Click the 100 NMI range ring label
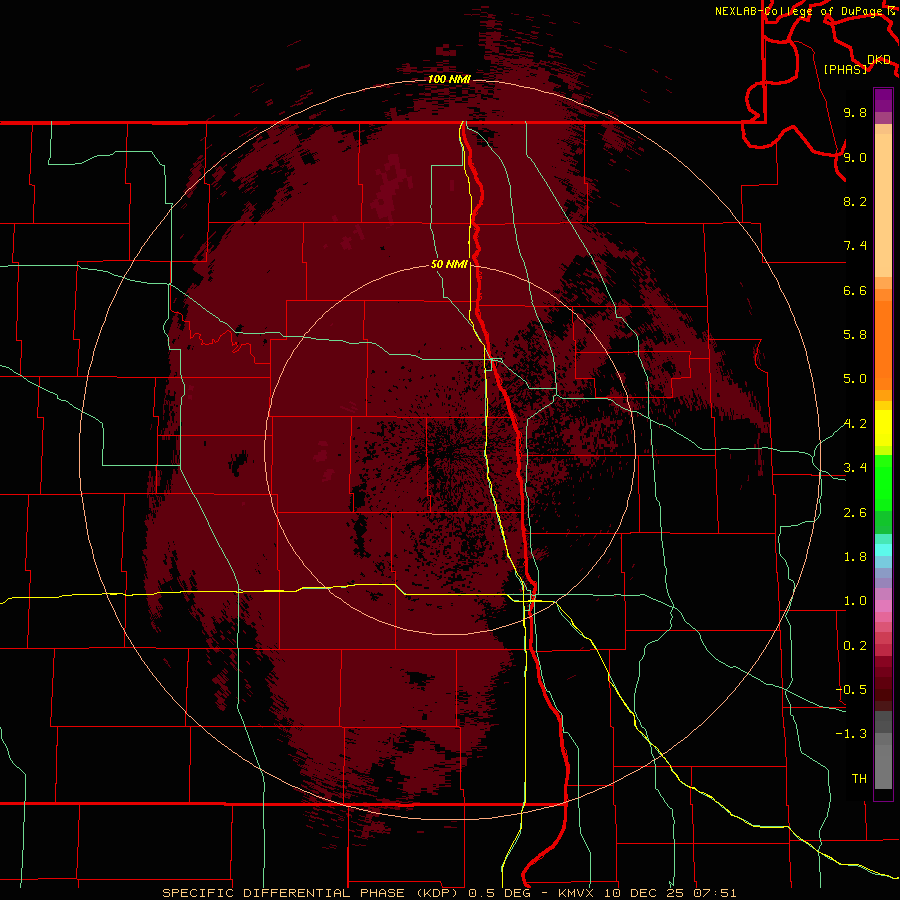The height and width of the screenshot is (900, 900). 449,79
